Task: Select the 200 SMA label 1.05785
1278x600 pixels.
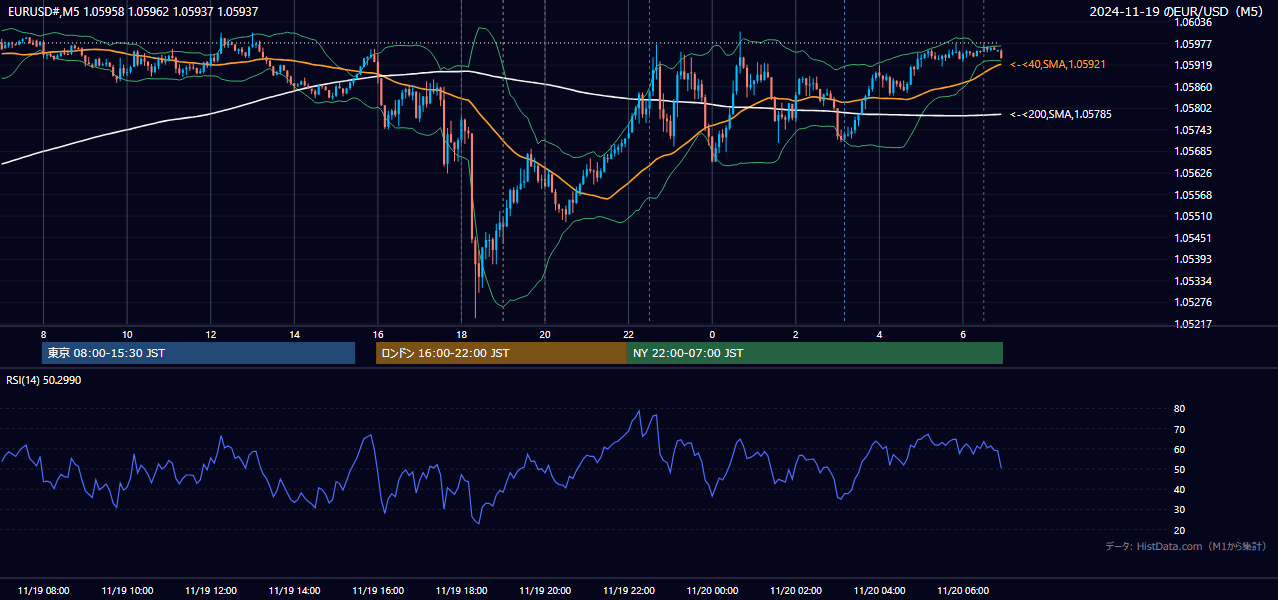Action: tap(1061, 115)
